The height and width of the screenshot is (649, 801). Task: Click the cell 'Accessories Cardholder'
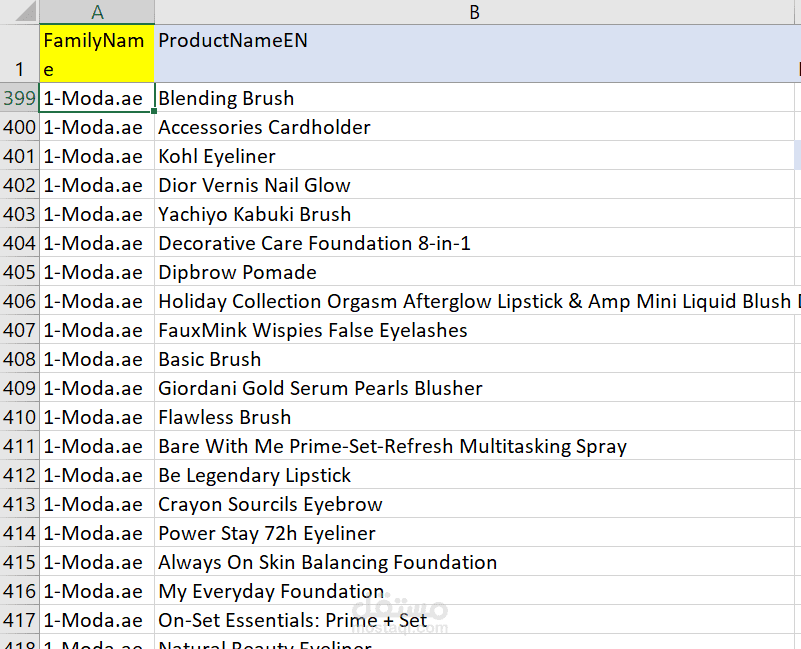coord(474,127)
